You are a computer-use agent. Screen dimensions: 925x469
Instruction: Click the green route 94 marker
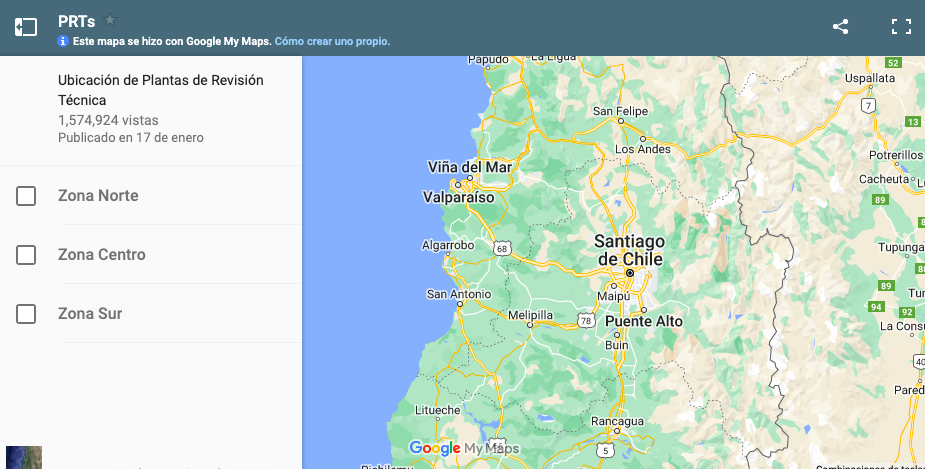pos(876,307)
